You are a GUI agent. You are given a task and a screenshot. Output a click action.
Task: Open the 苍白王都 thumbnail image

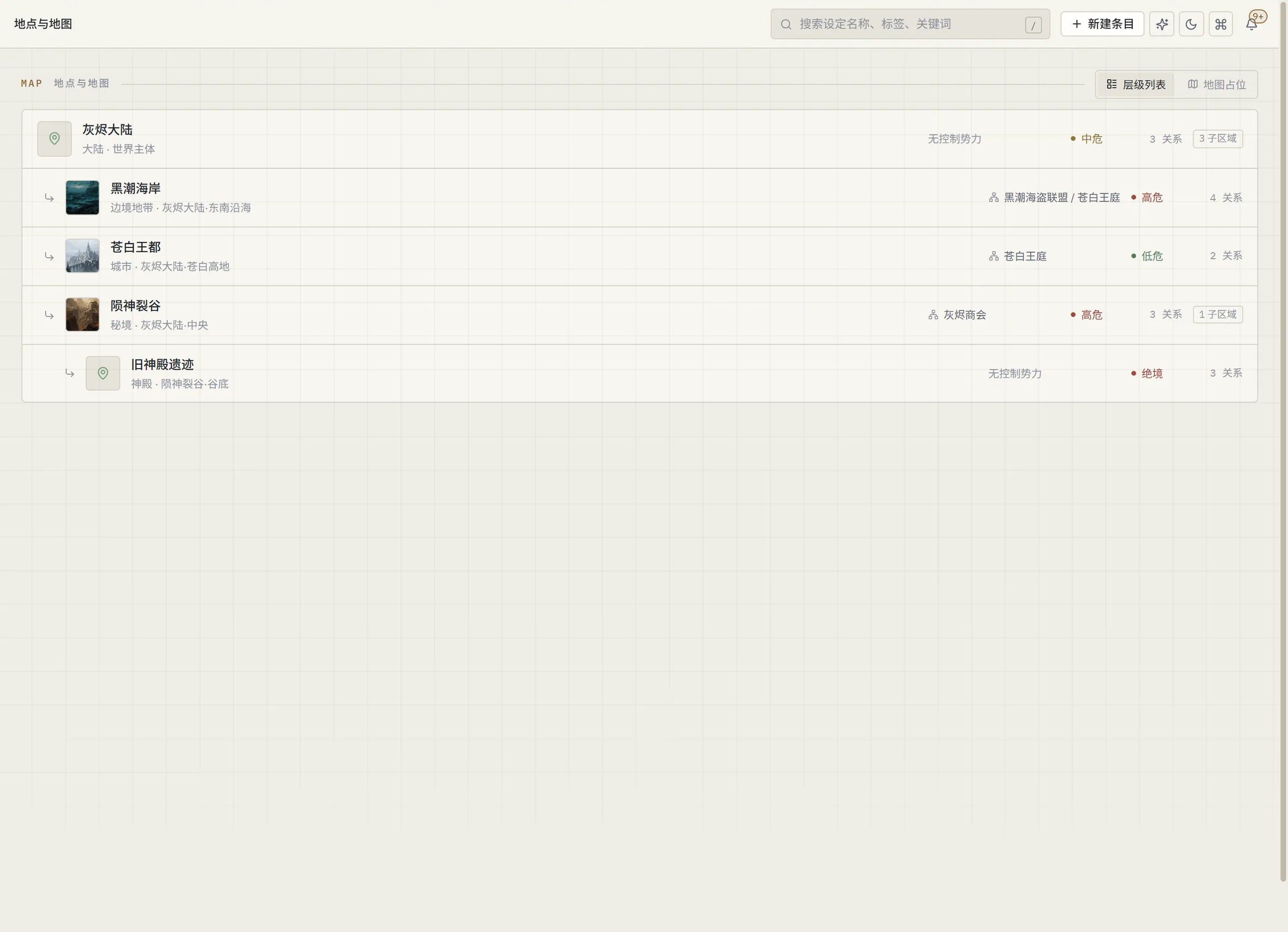coord(82,256)
